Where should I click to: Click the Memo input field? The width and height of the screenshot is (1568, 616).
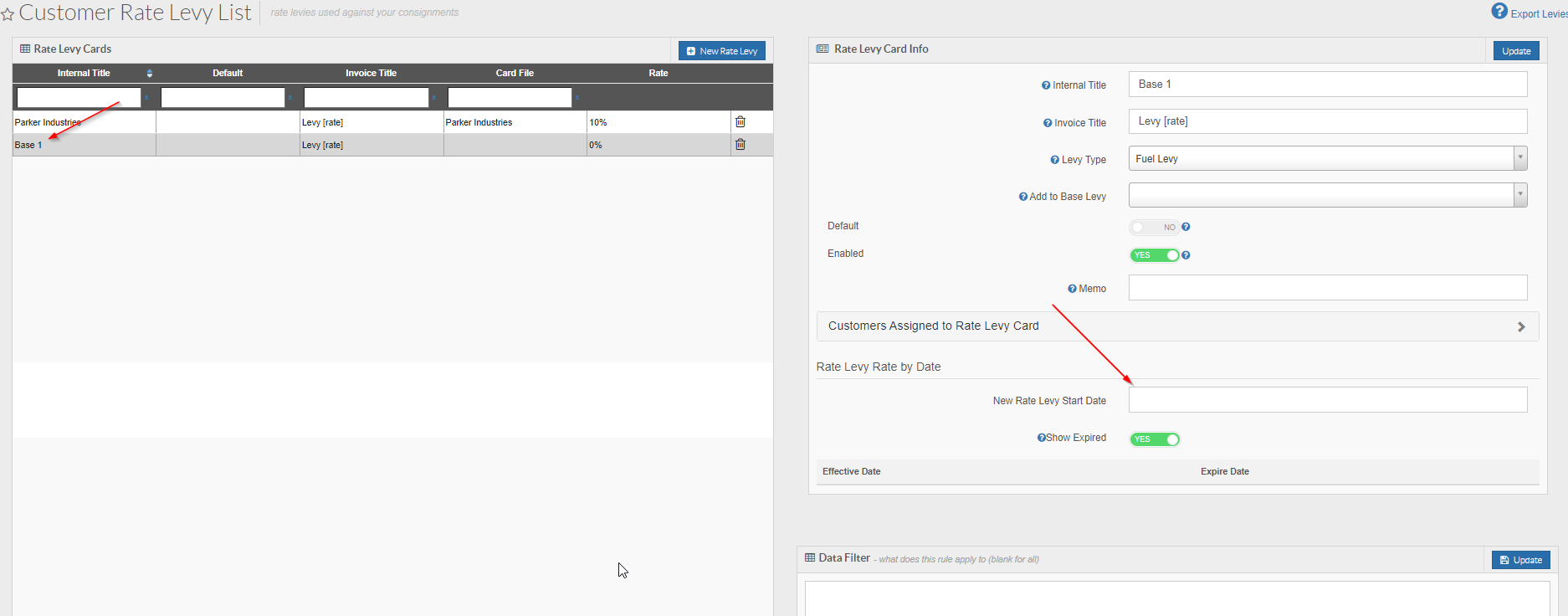coord(1328,287)
